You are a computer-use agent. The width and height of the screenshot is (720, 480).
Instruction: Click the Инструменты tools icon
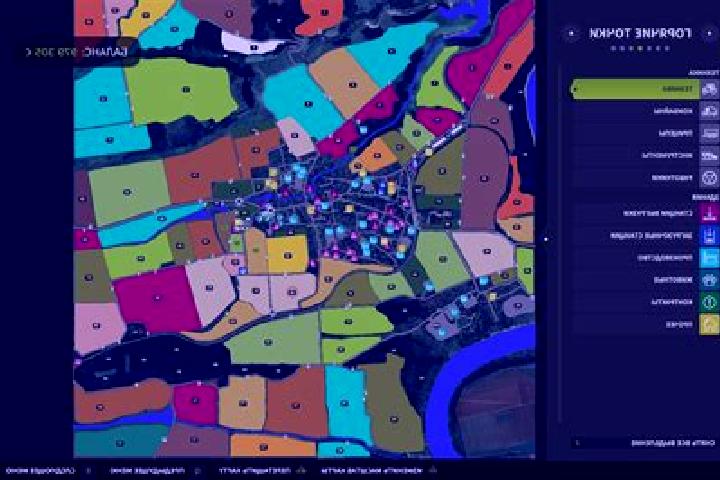point(709,155)
